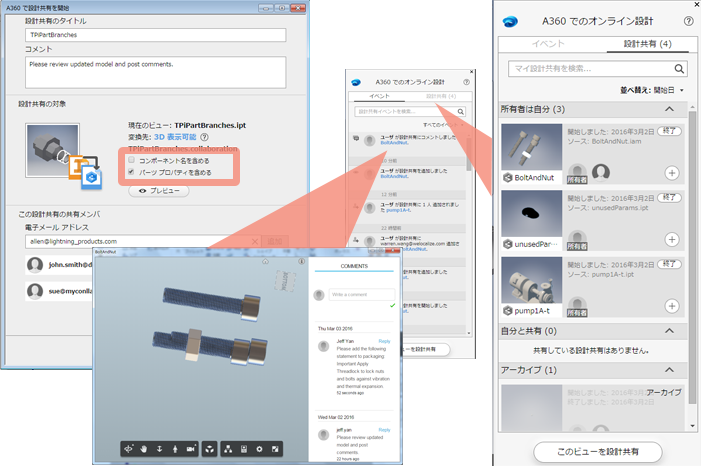Click TPiPartBranches preview thumbnail in dialog
The width and height of the screenshot is (701, 467).
pyautogui.click(x=53, y=151)
